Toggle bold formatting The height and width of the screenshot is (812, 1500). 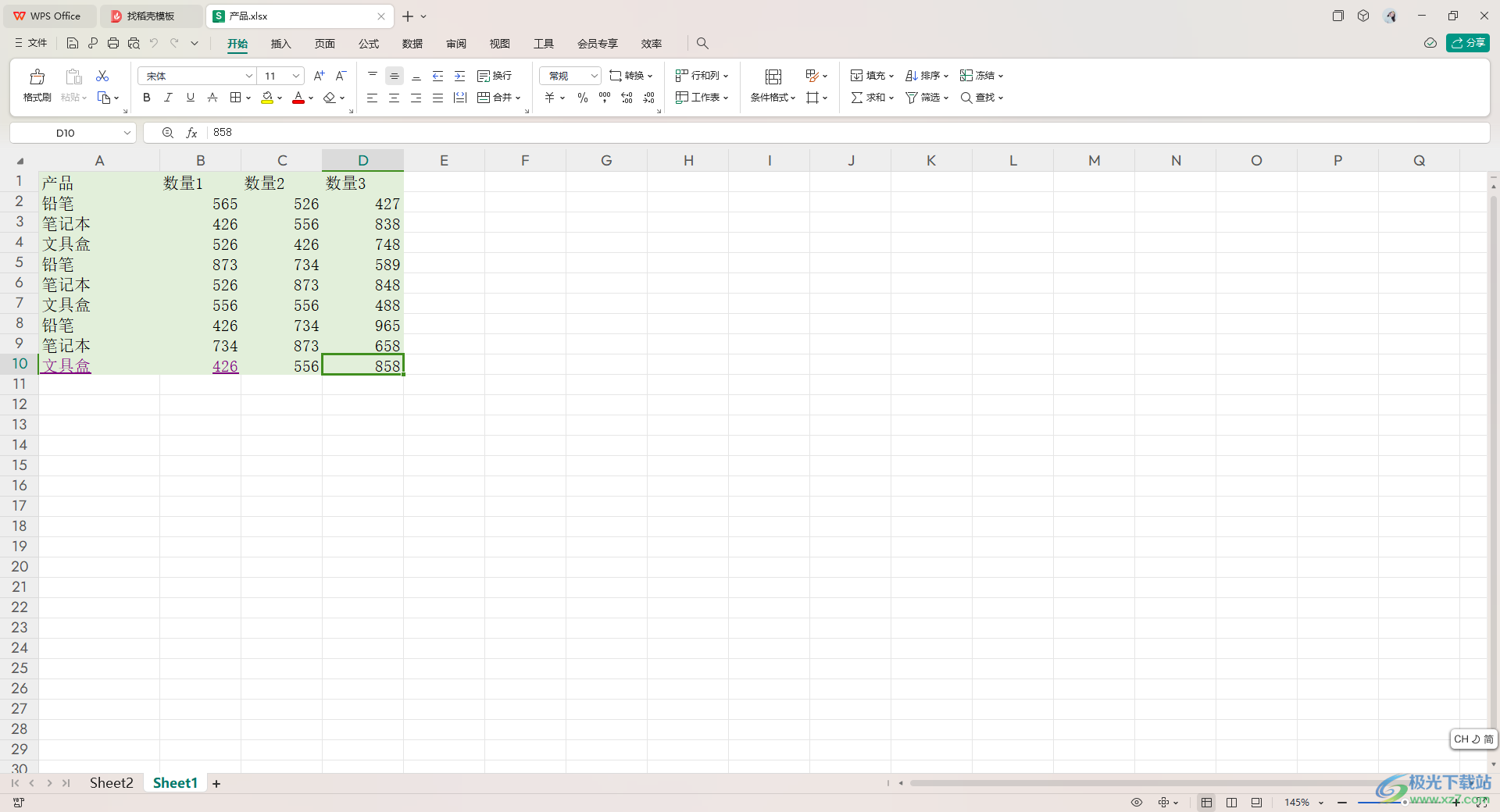pyautogui.click(x=147, y=98)
